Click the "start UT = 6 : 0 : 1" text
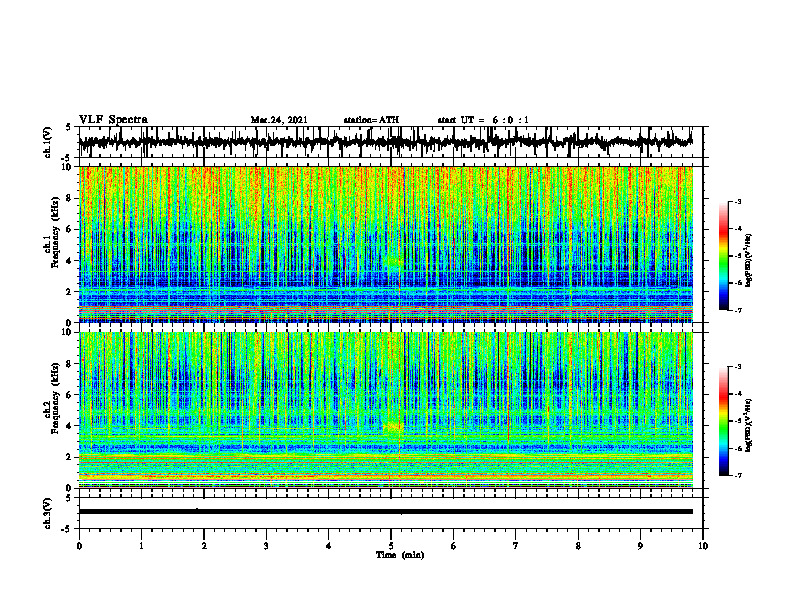Image resolution: width=792 pixels, height=612 pixels. click(x=483, y=120)
